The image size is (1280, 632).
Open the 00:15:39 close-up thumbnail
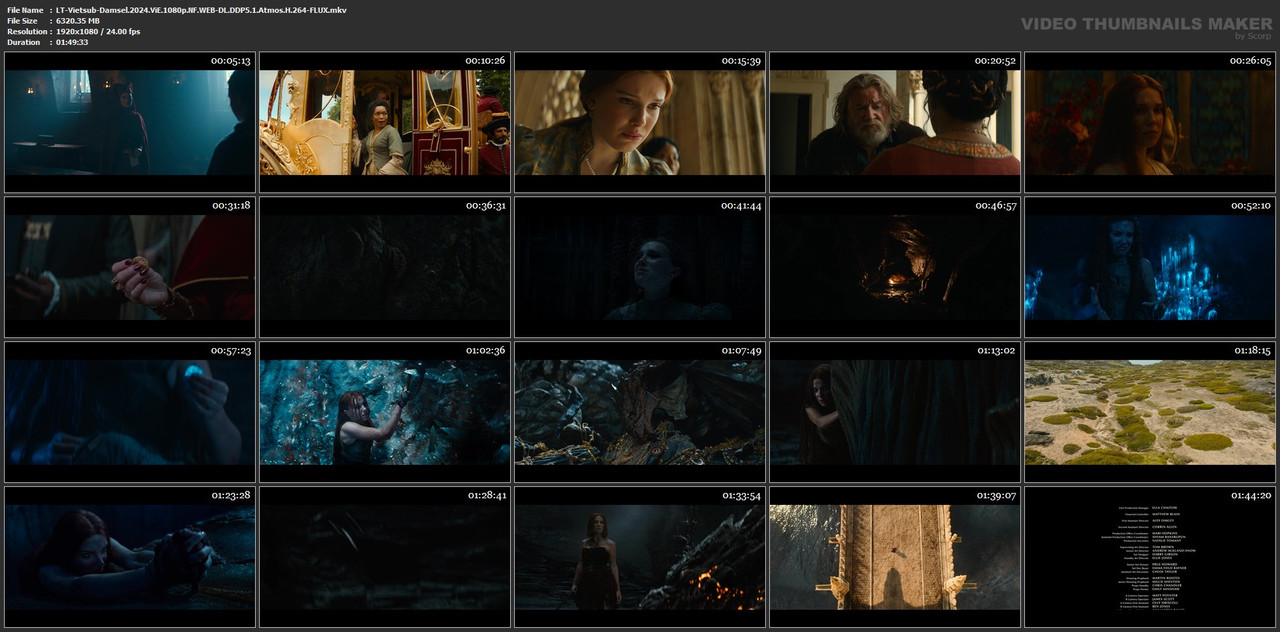[x=640, y=122]
